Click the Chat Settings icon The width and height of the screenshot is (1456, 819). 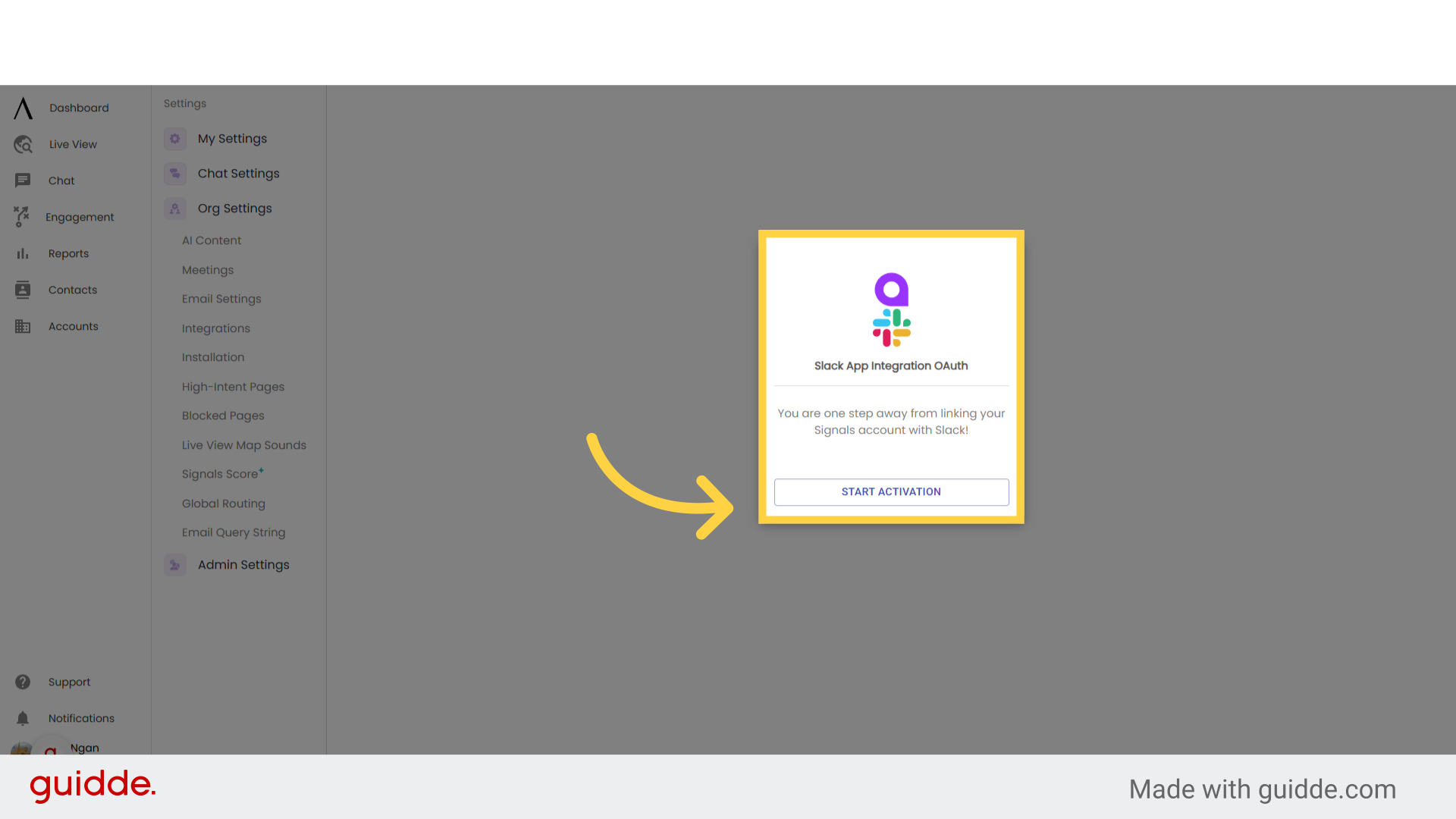(175, 174)
